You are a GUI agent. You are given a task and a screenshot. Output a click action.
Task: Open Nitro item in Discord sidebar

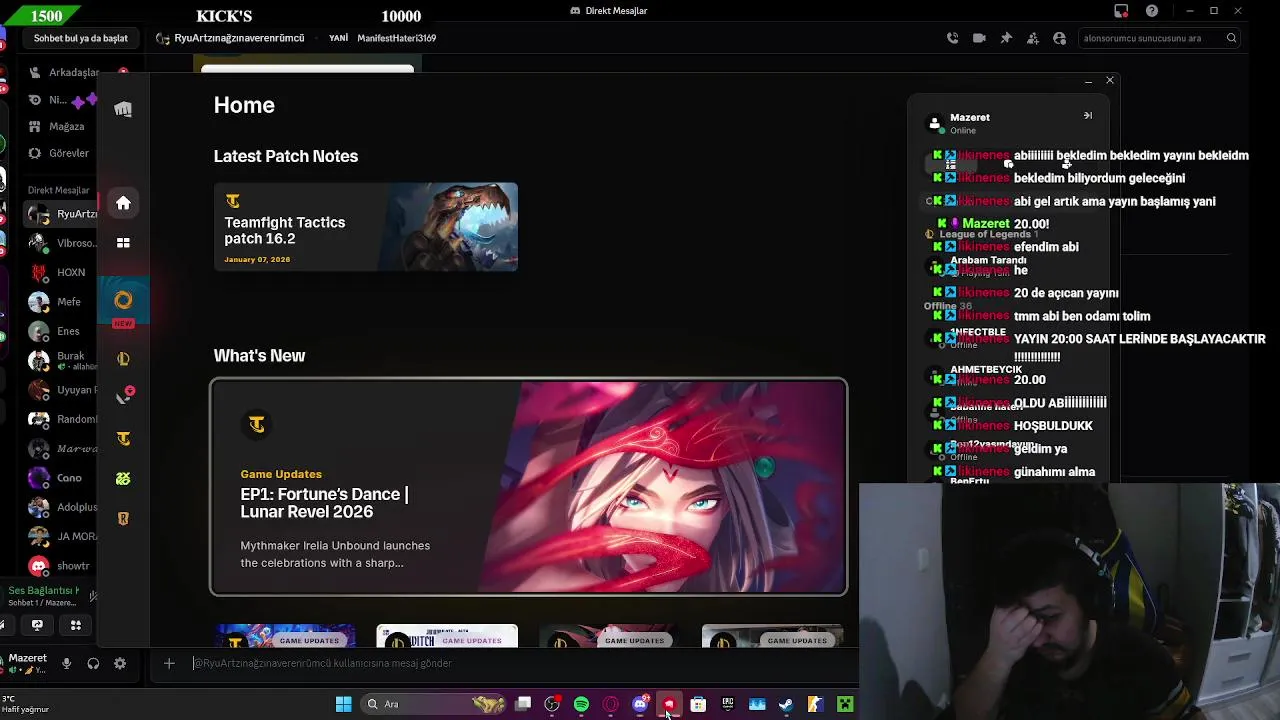(x=60, y=100)
